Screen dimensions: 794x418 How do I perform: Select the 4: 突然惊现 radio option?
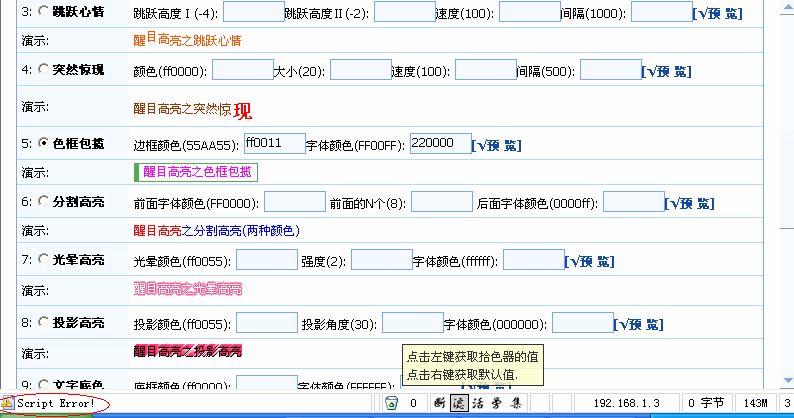point(44,68)
